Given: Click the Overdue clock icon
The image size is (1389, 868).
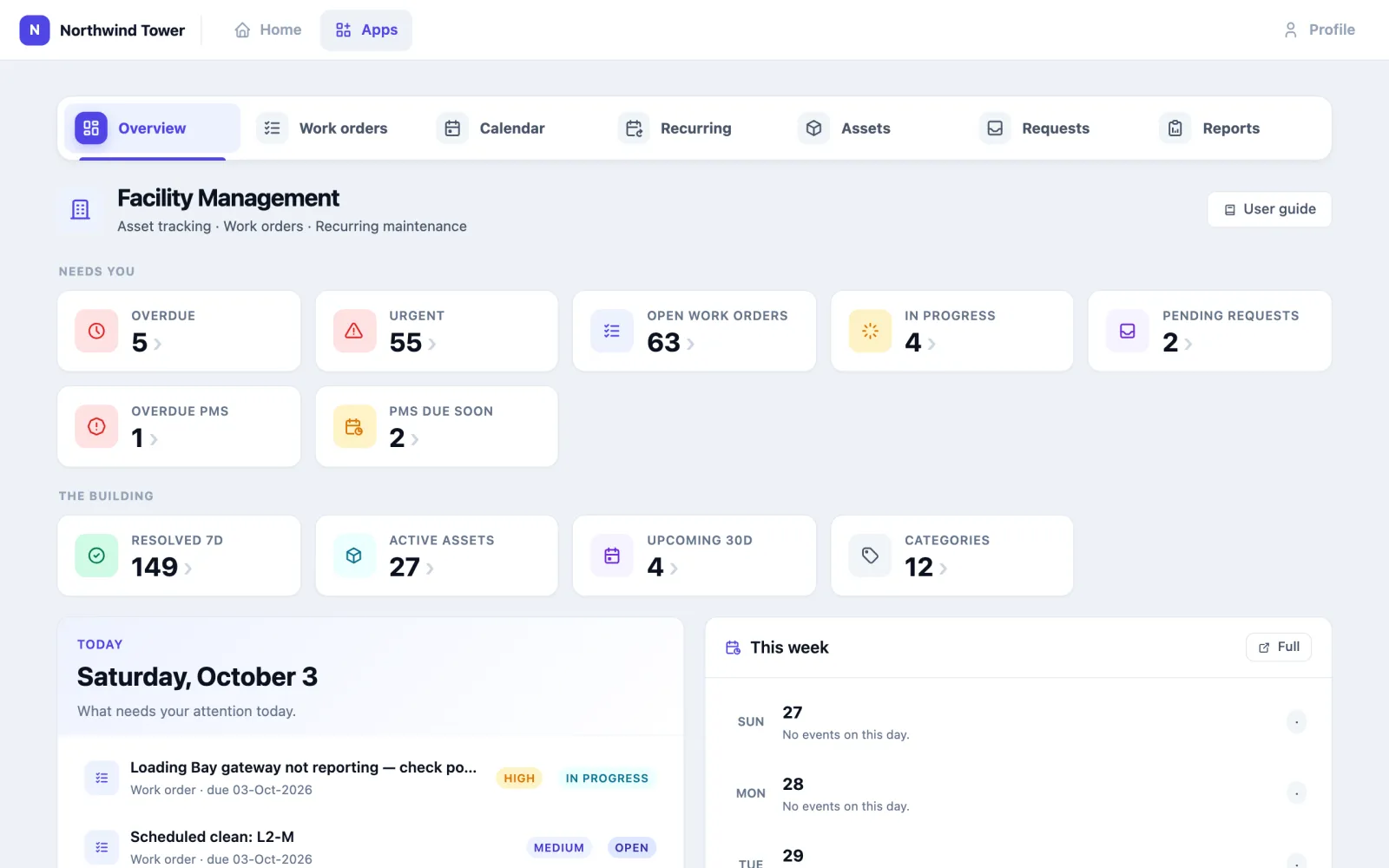Looking at the screenshot, I should click(x=96, y=331).
